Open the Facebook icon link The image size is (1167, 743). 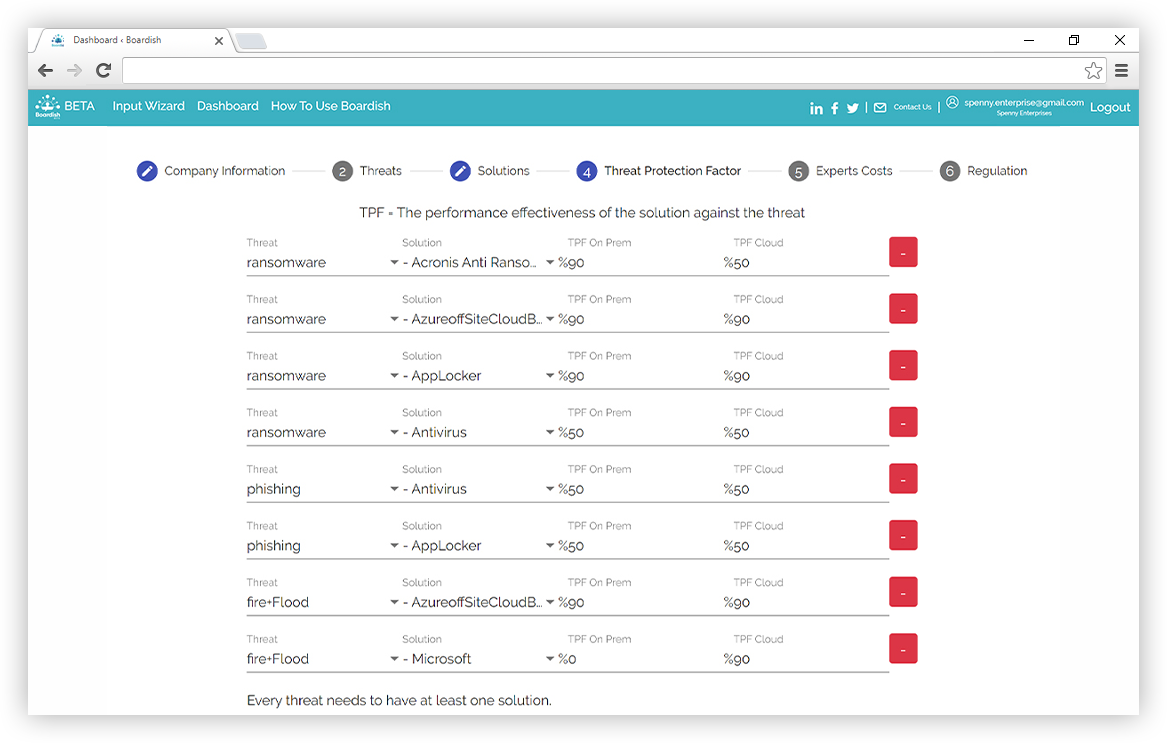click(x=834, y=108)
